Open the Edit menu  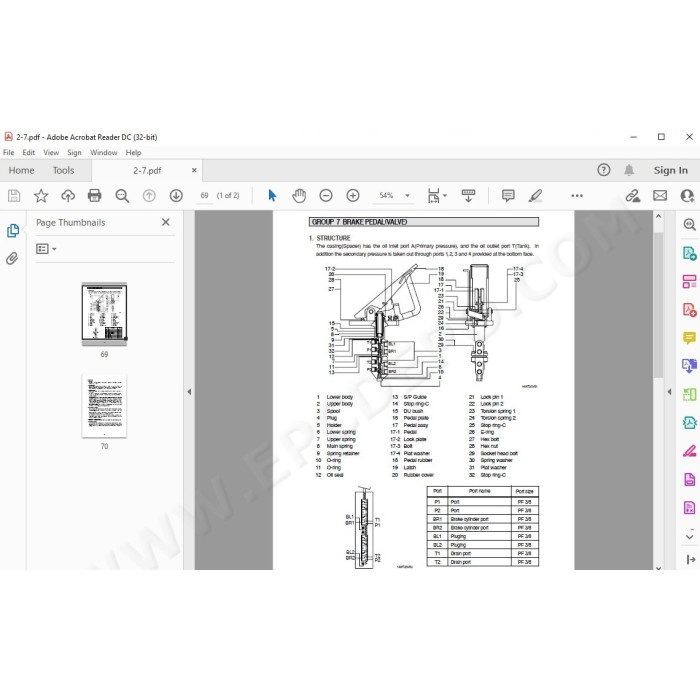29,152
